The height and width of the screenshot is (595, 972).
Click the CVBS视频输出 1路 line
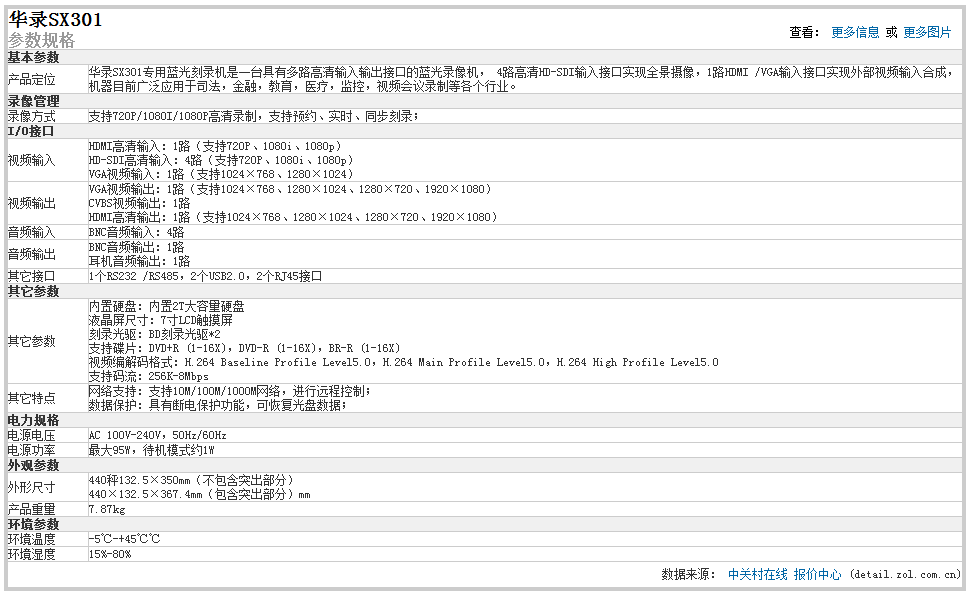click(x=139, y=203)
